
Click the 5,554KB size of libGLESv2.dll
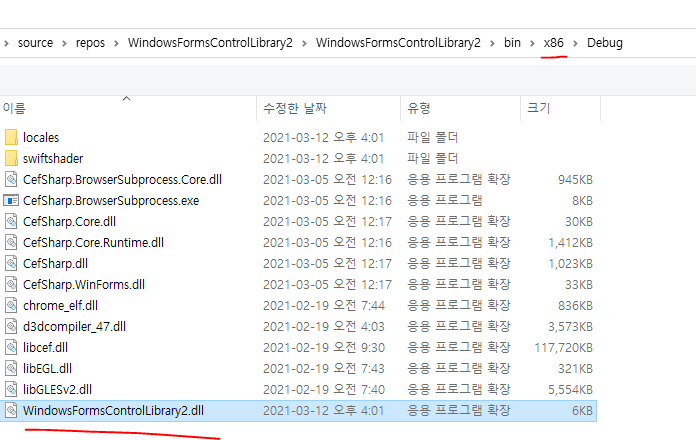coord(570,390)
